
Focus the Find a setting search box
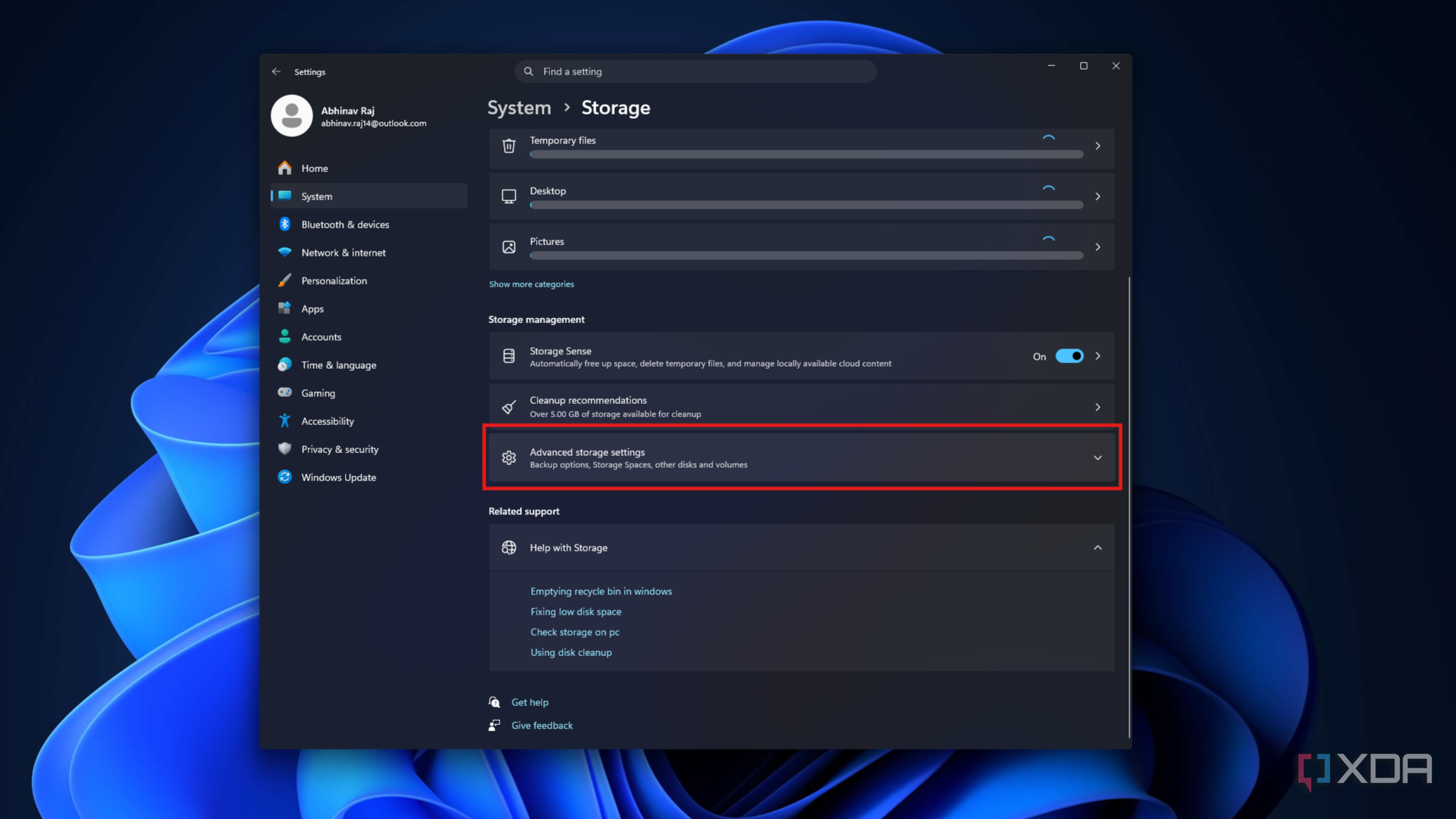[696, 72]
